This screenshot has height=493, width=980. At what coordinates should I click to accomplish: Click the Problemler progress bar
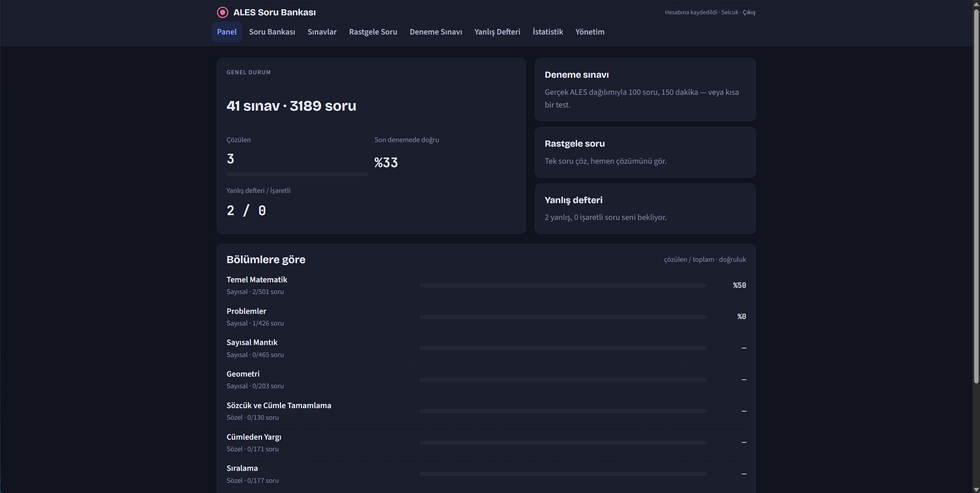pos(563,317)
